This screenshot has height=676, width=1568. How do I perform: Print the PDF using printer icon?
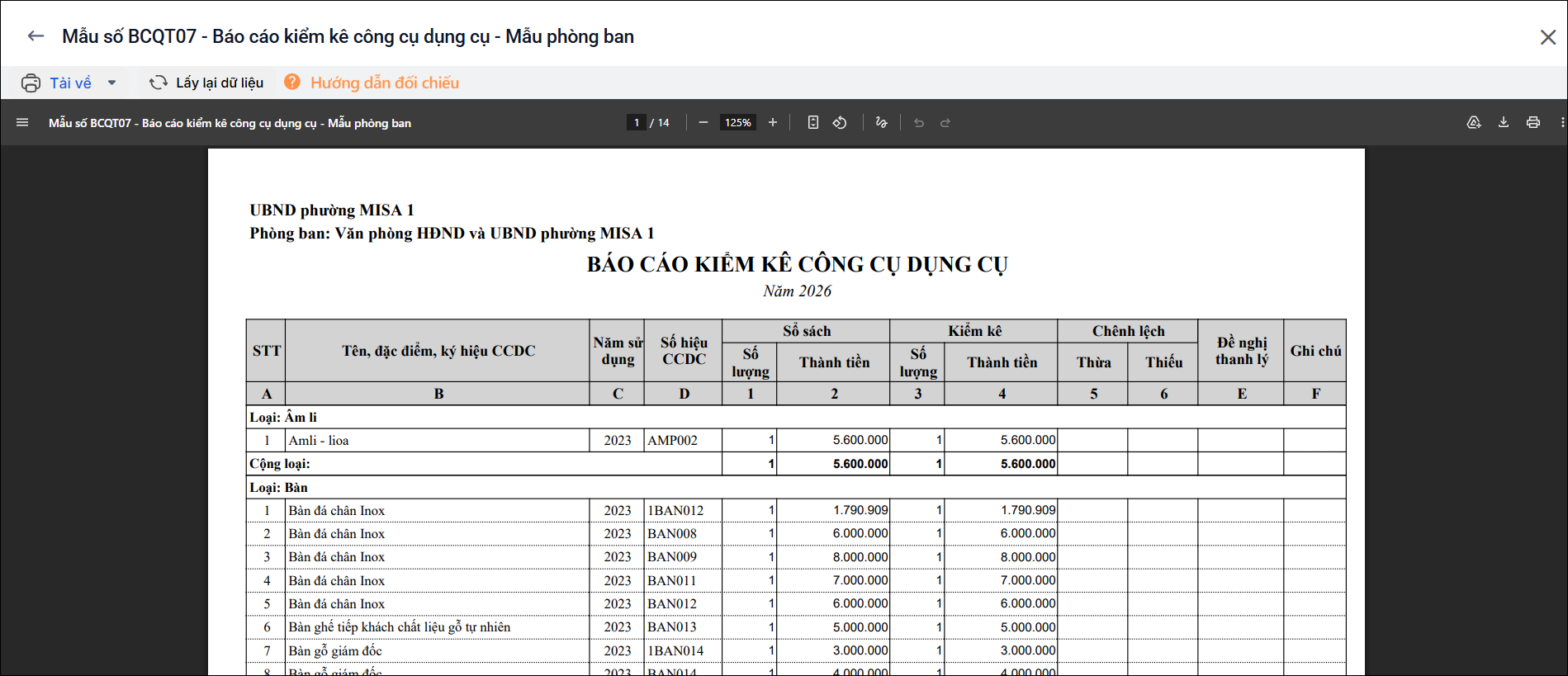coord(1533,122)
